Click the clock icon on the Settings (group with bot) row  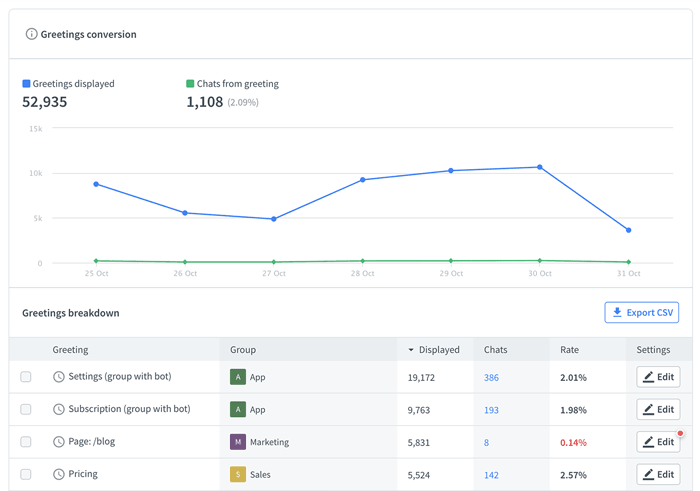click(59, 377)
